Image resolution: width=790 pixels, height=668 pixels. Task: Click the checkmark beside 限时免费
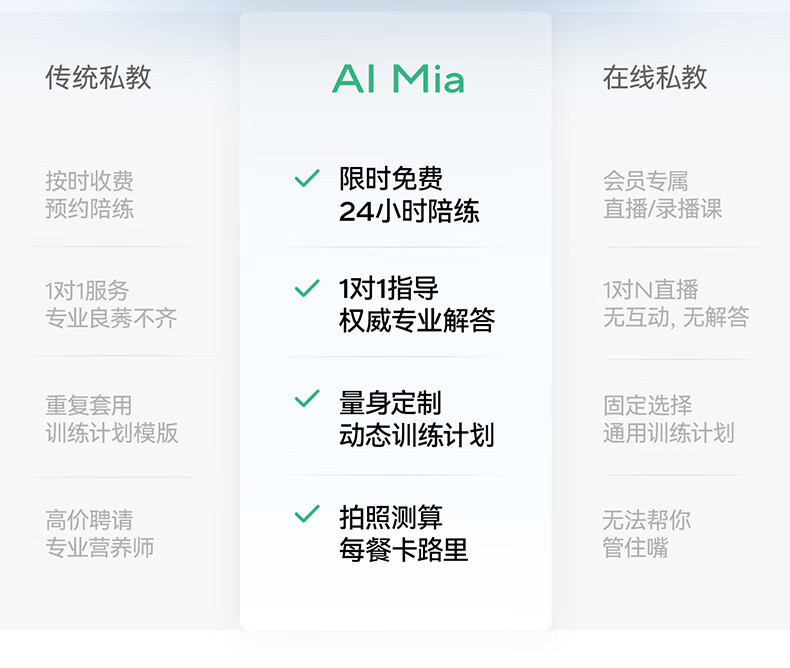click(306, 180)
